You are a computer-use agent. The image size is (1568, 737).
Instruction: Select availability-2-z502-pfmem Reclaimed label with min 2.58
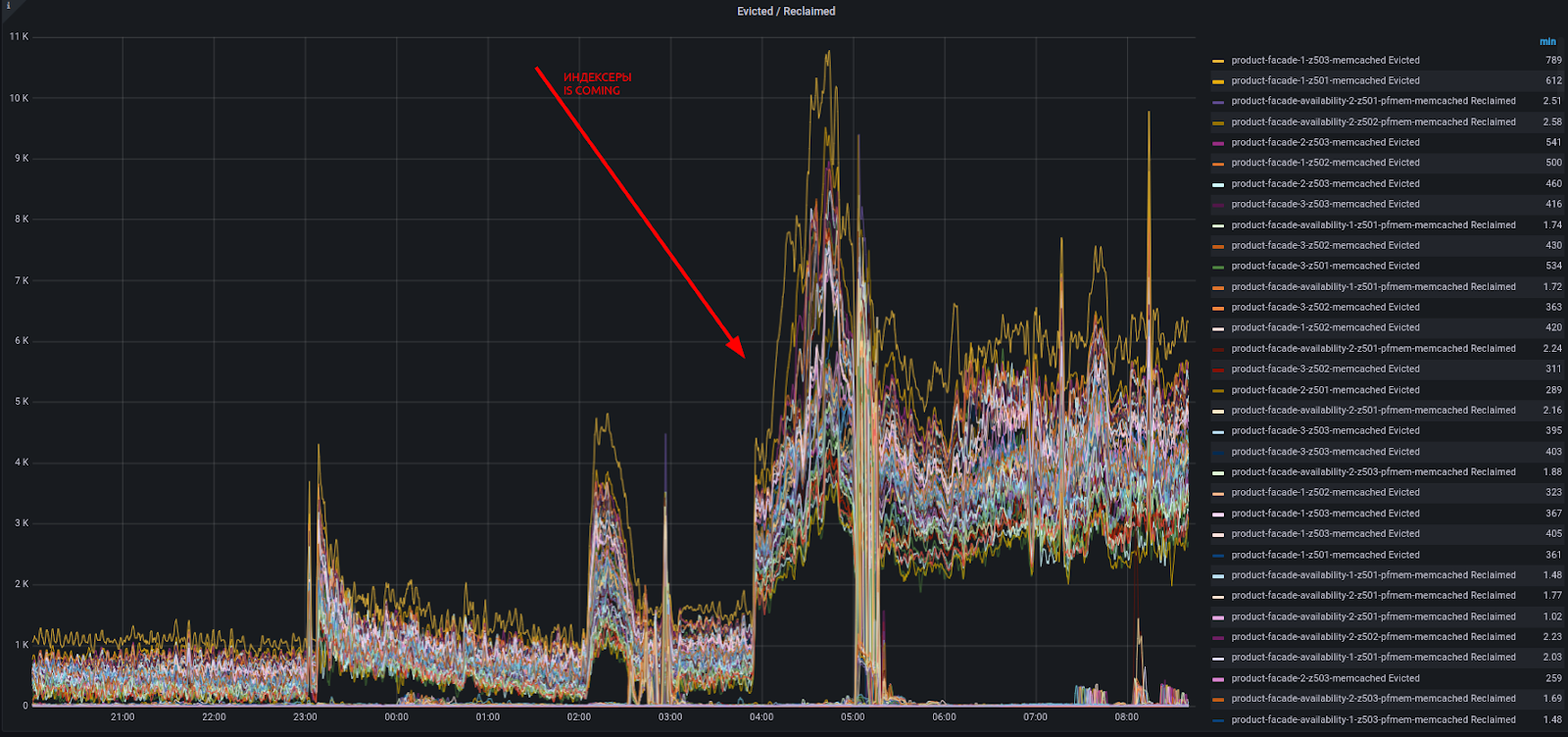[x=1374, y=122]
